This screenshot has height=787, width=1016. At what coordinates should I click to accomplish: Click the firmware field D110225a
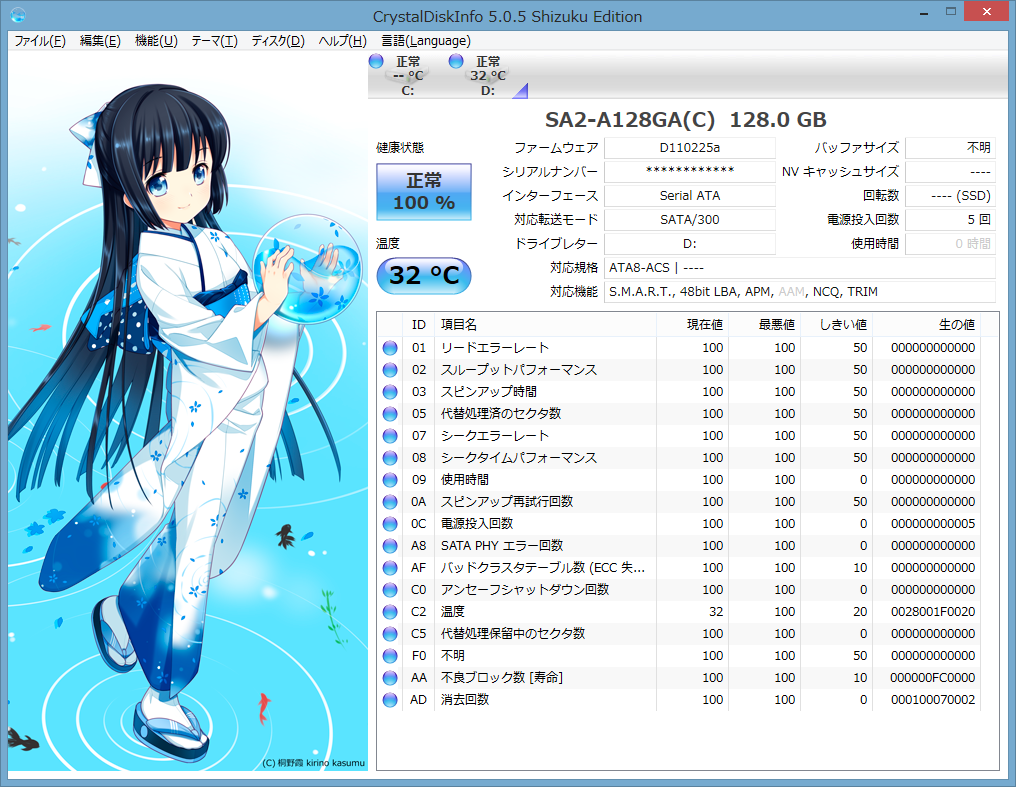pos(689,148)
